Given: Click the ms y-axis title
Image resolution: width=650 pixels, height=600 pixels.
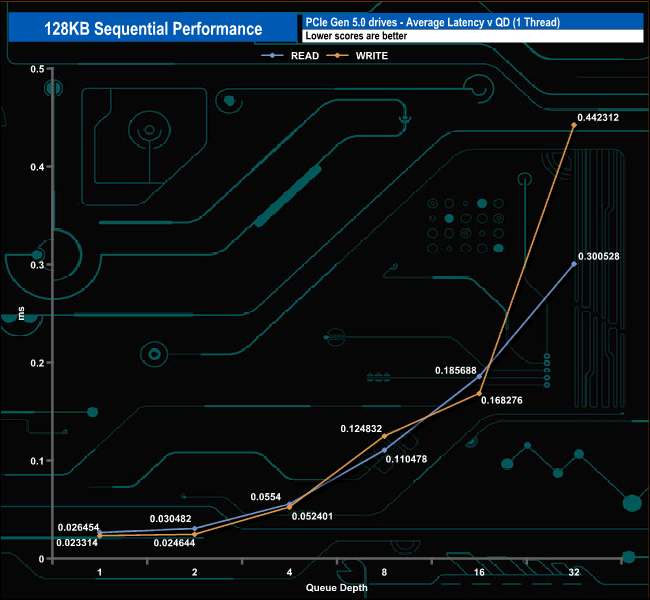Looking at the screenshot, I should coord(21,313).
